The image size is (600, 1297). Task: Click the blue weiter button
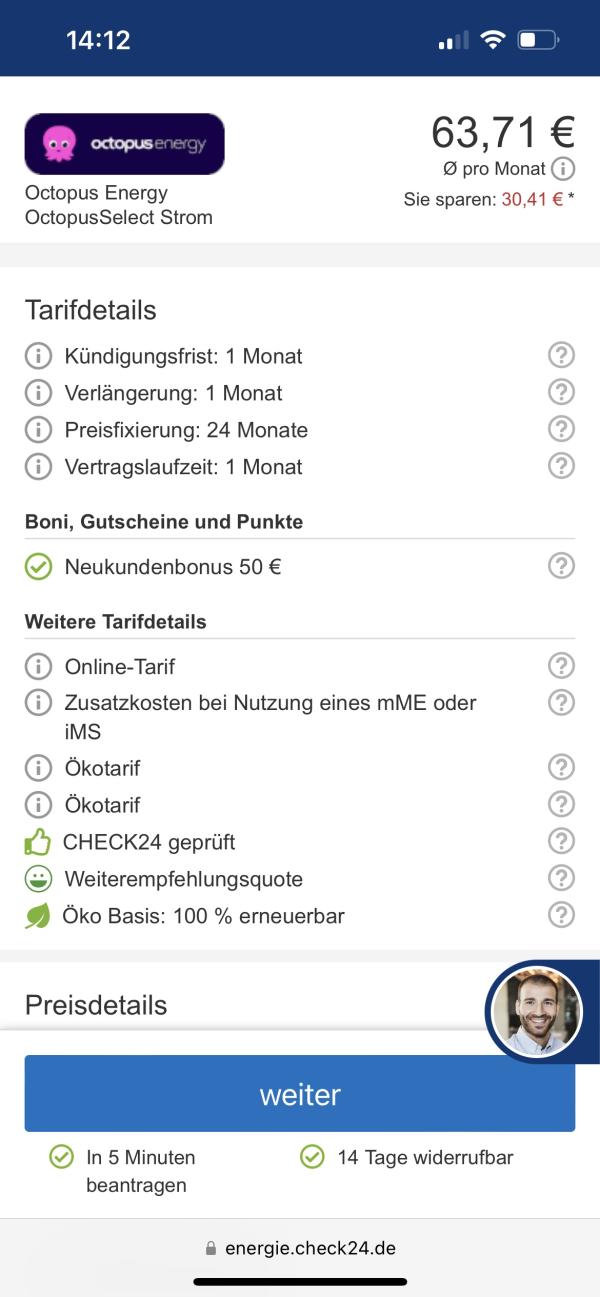[x=300, y=1094]
